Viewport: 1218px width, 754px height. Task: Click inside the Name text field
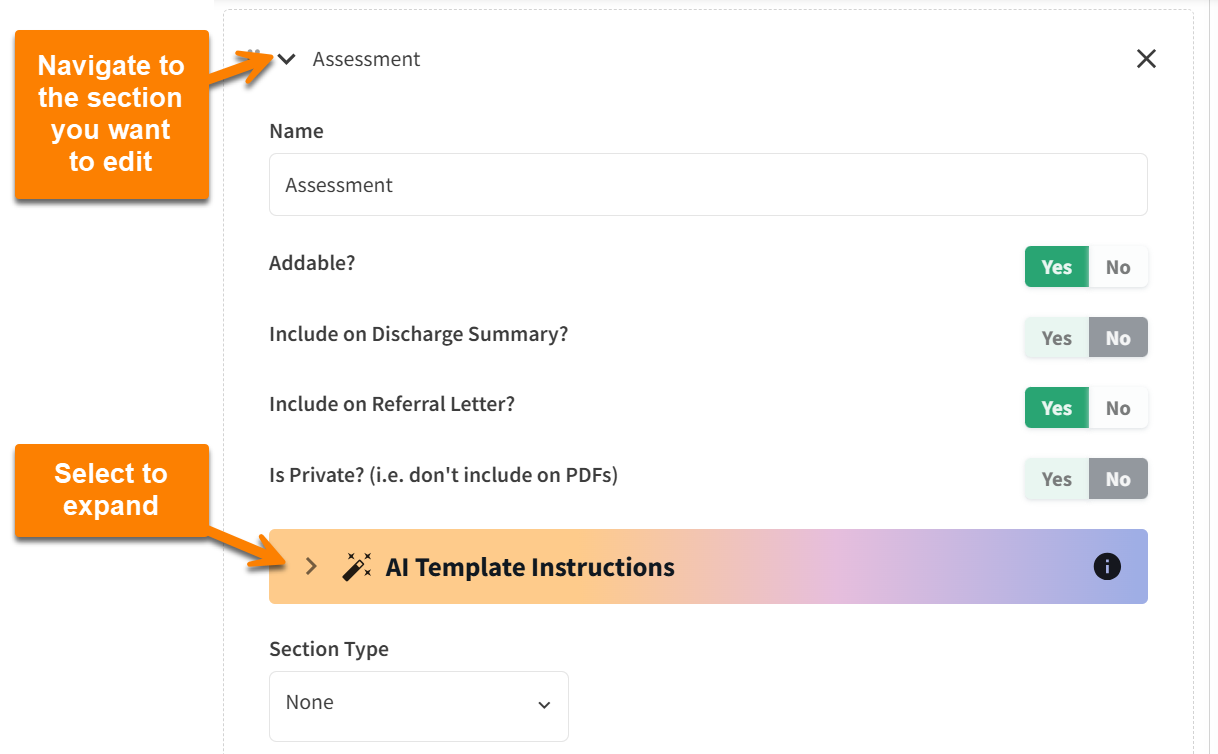click(x=707, y=184)
